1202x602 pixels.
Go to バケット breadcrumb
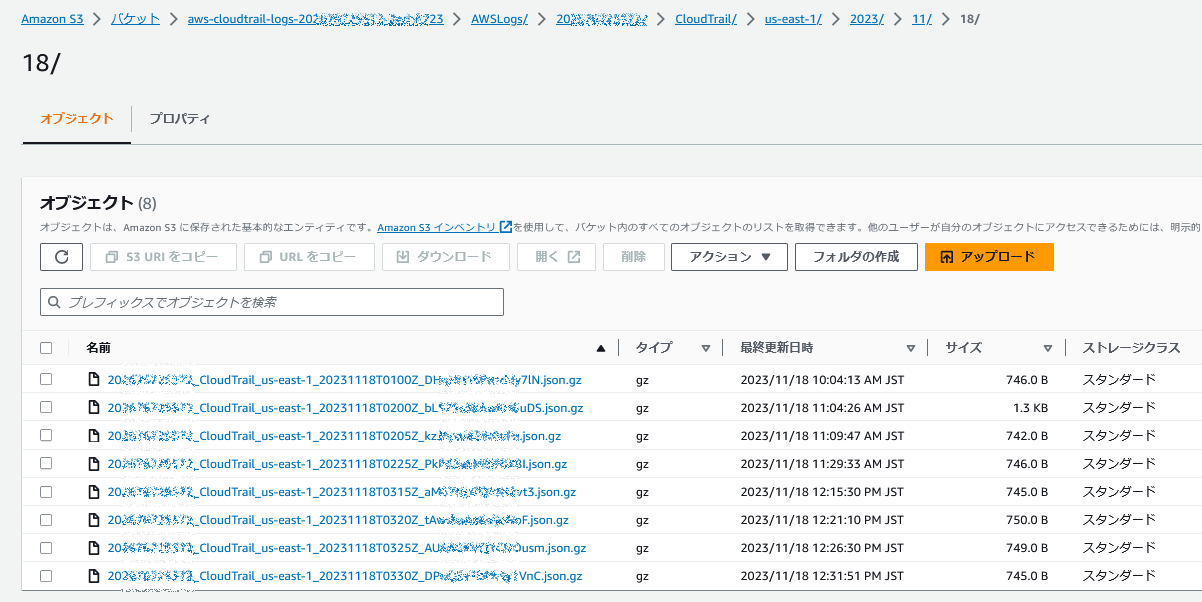136,19
